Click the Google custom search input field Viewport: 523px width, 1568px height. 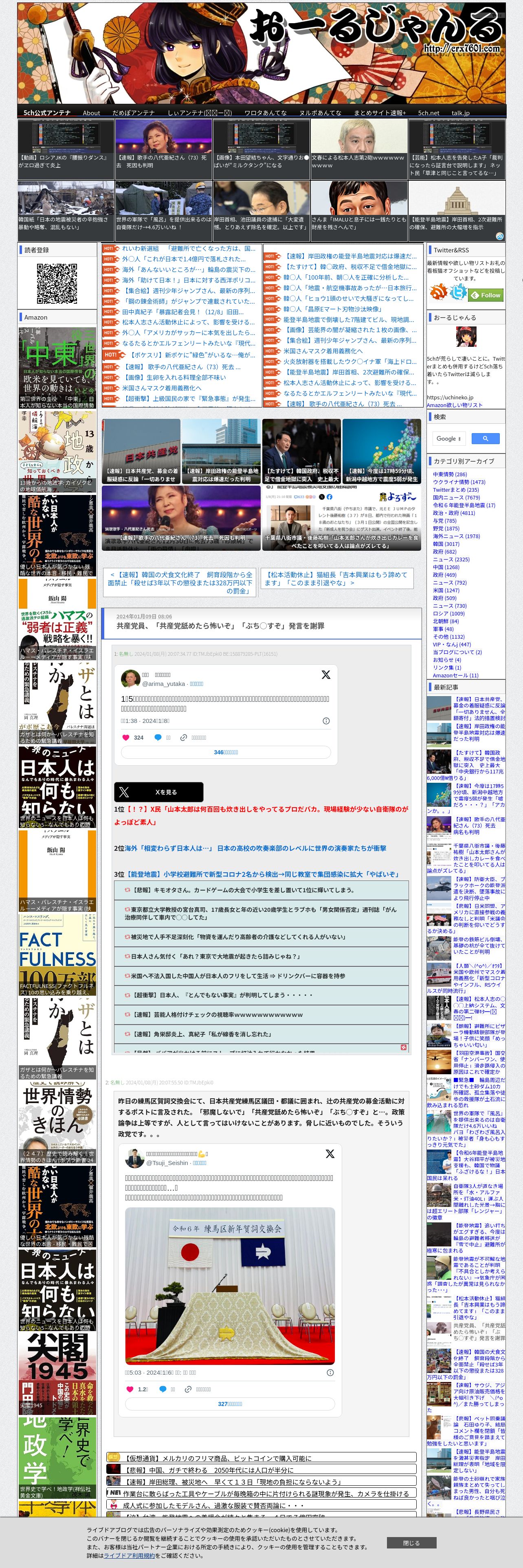coord(449,438)
